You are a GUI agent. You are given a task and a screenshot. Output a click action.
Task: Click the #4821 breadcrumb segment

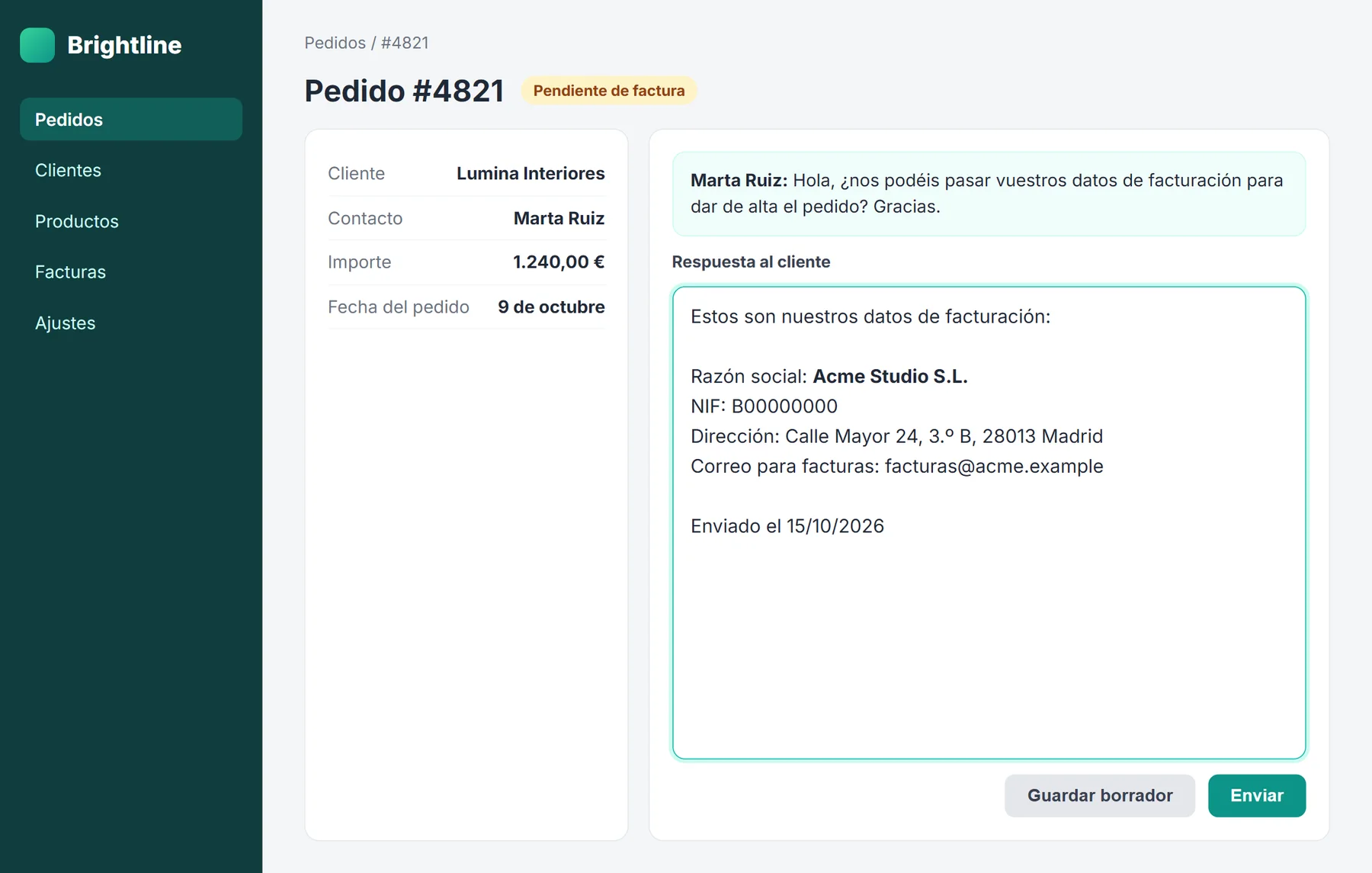pos(405,43)
